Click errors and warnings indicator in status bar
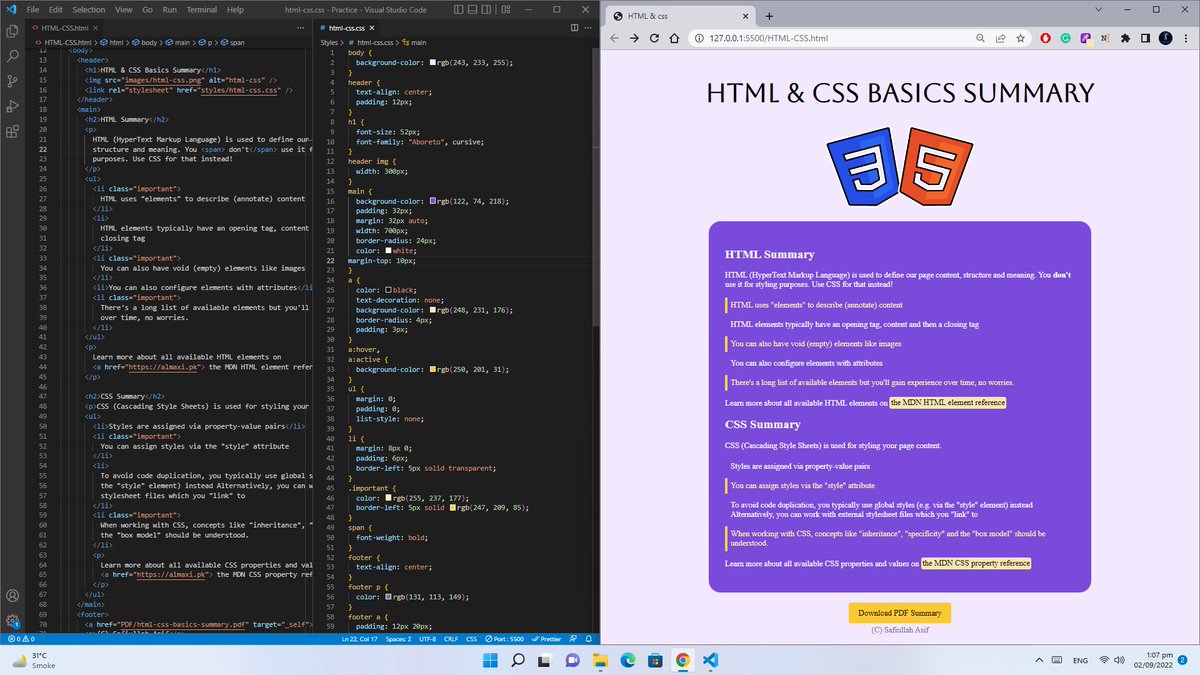Image resolution: width=1200 pixels, height=675 pixels. [x=20, y=638]
